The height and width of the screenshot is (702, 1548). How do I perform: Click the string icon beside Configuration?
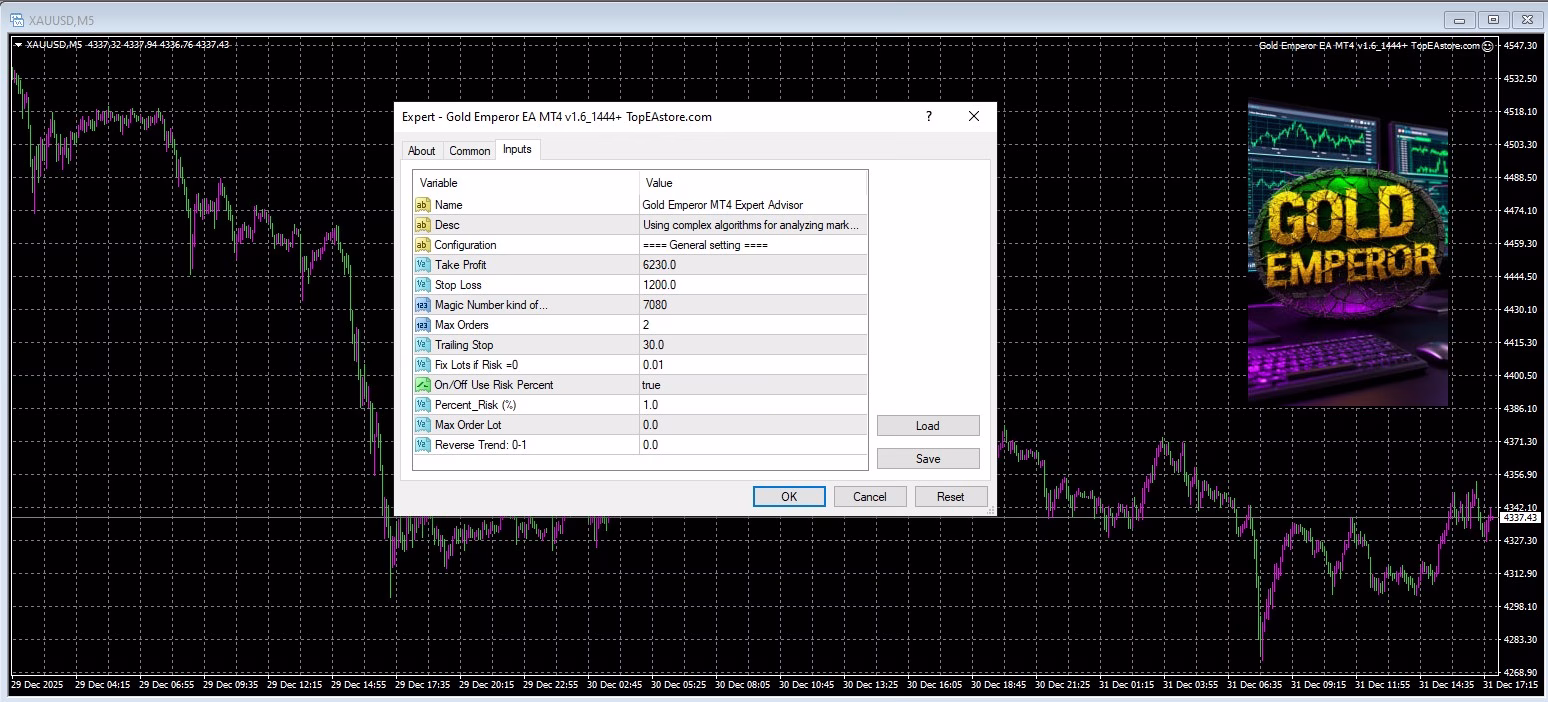tap(422, 245)
